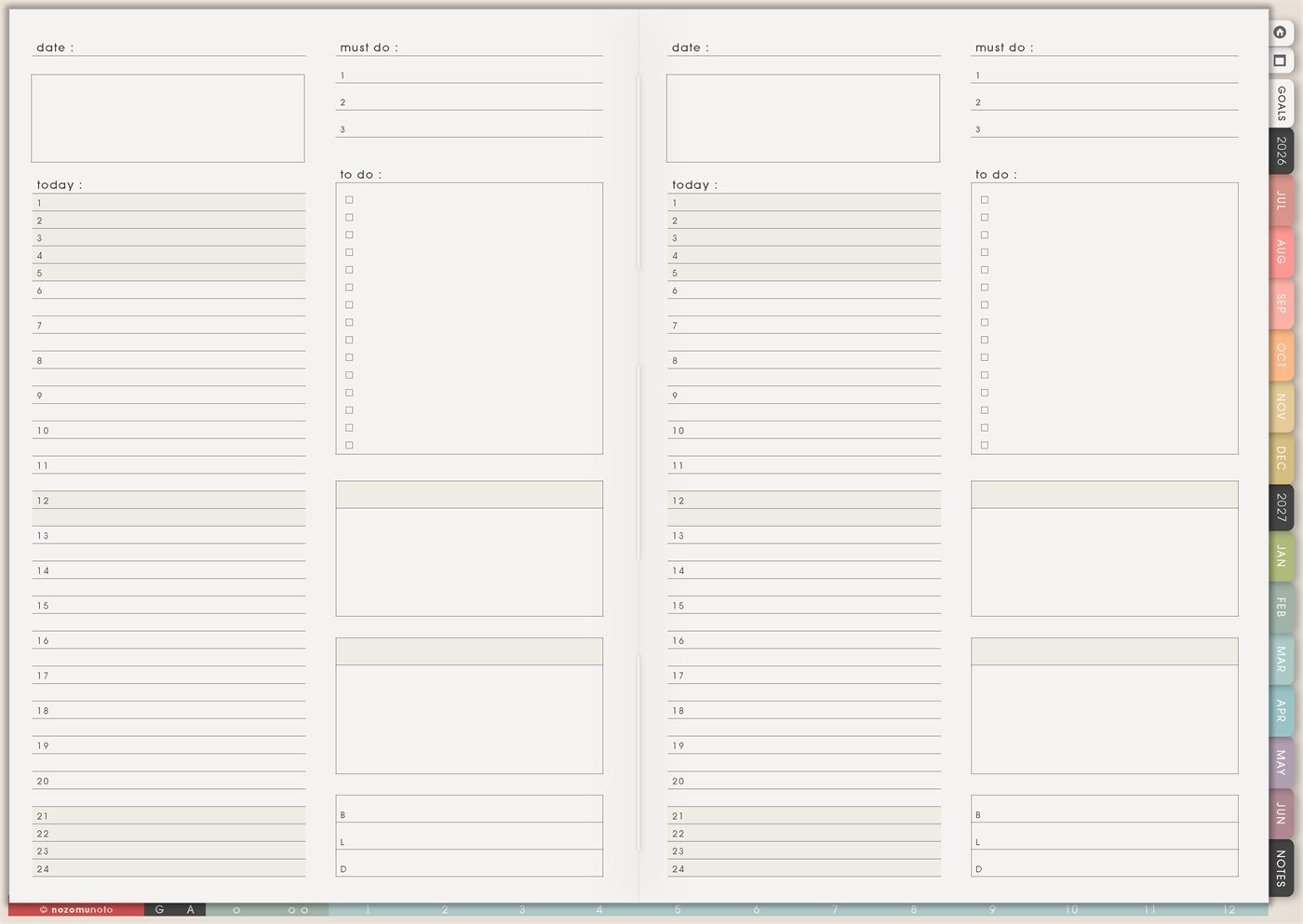Check the first to-do checkbox, right page

985,200
